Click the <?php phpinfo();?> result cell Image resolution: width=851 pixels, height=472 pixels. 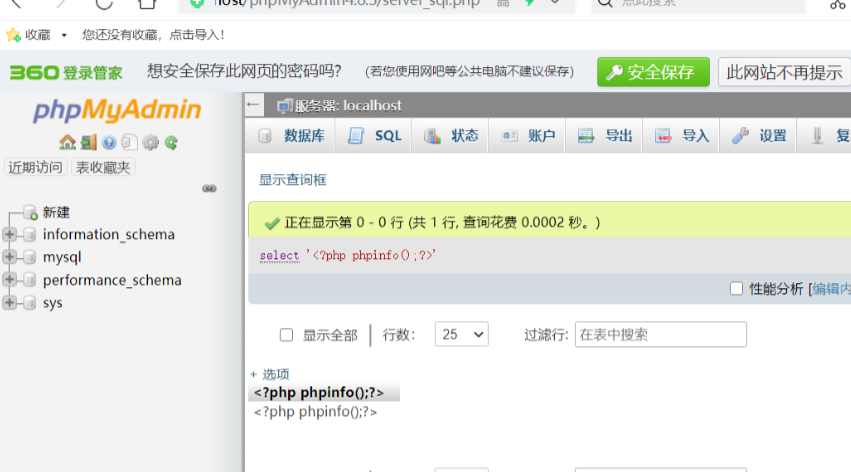pyautogui.click(x=315, y=412)
